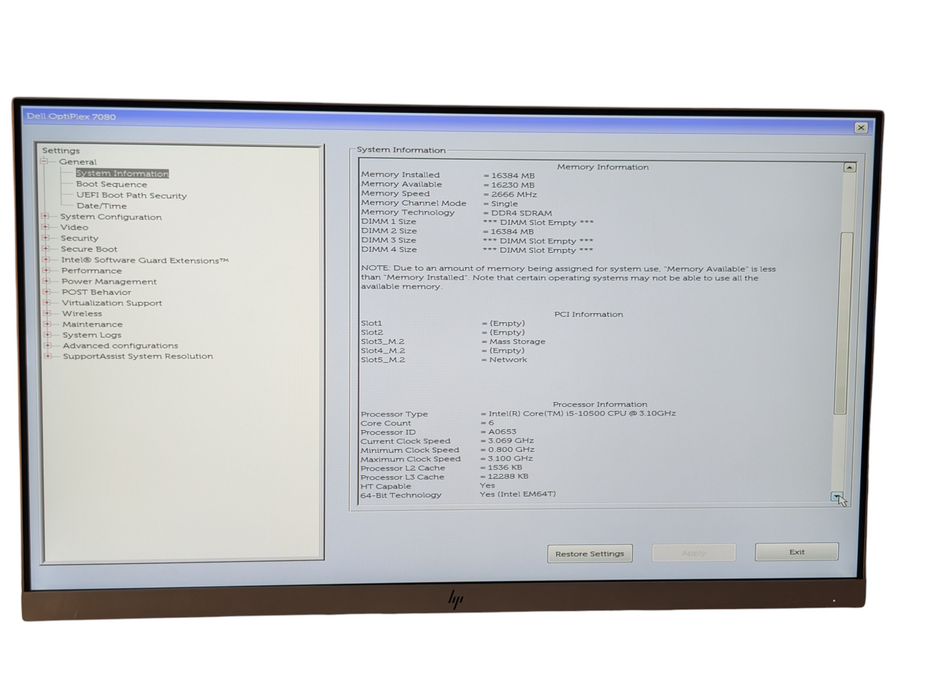Select the Performance label
Screen dimensions: 930x700
click(91, 271)
